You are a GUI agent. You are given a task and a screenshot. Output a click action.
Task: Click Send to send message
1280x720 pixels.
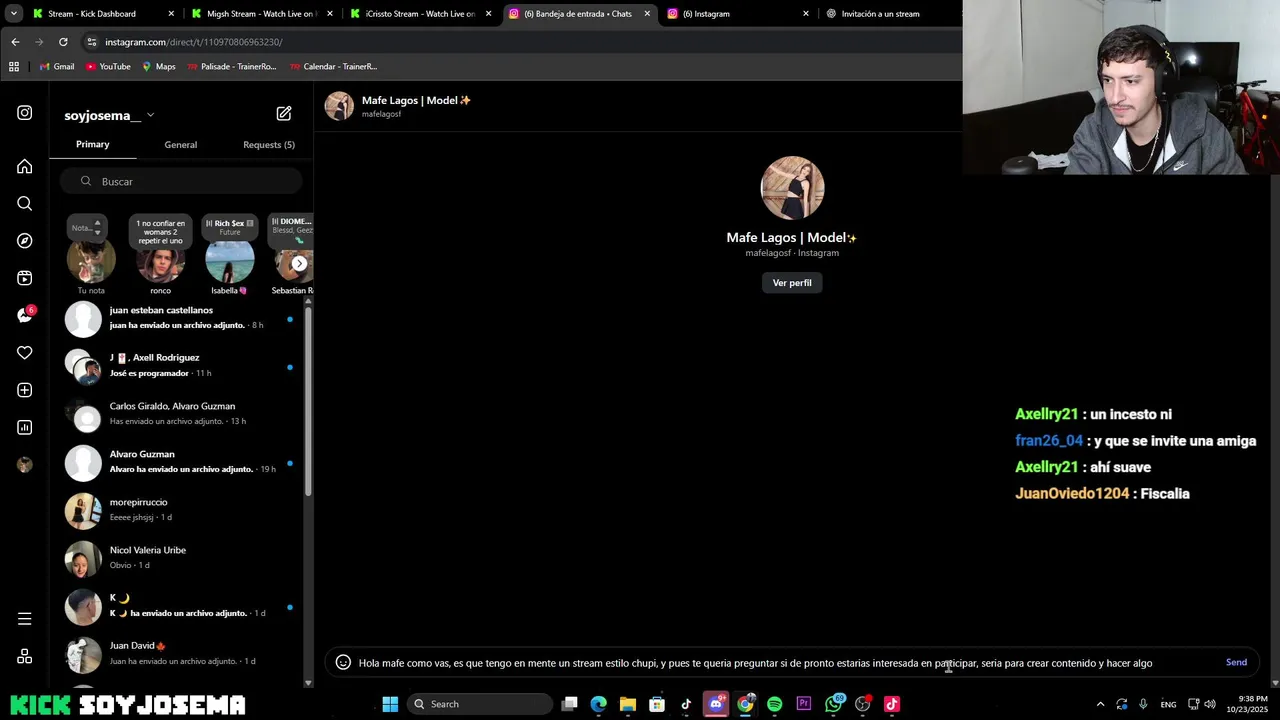tap(1236, 662)
